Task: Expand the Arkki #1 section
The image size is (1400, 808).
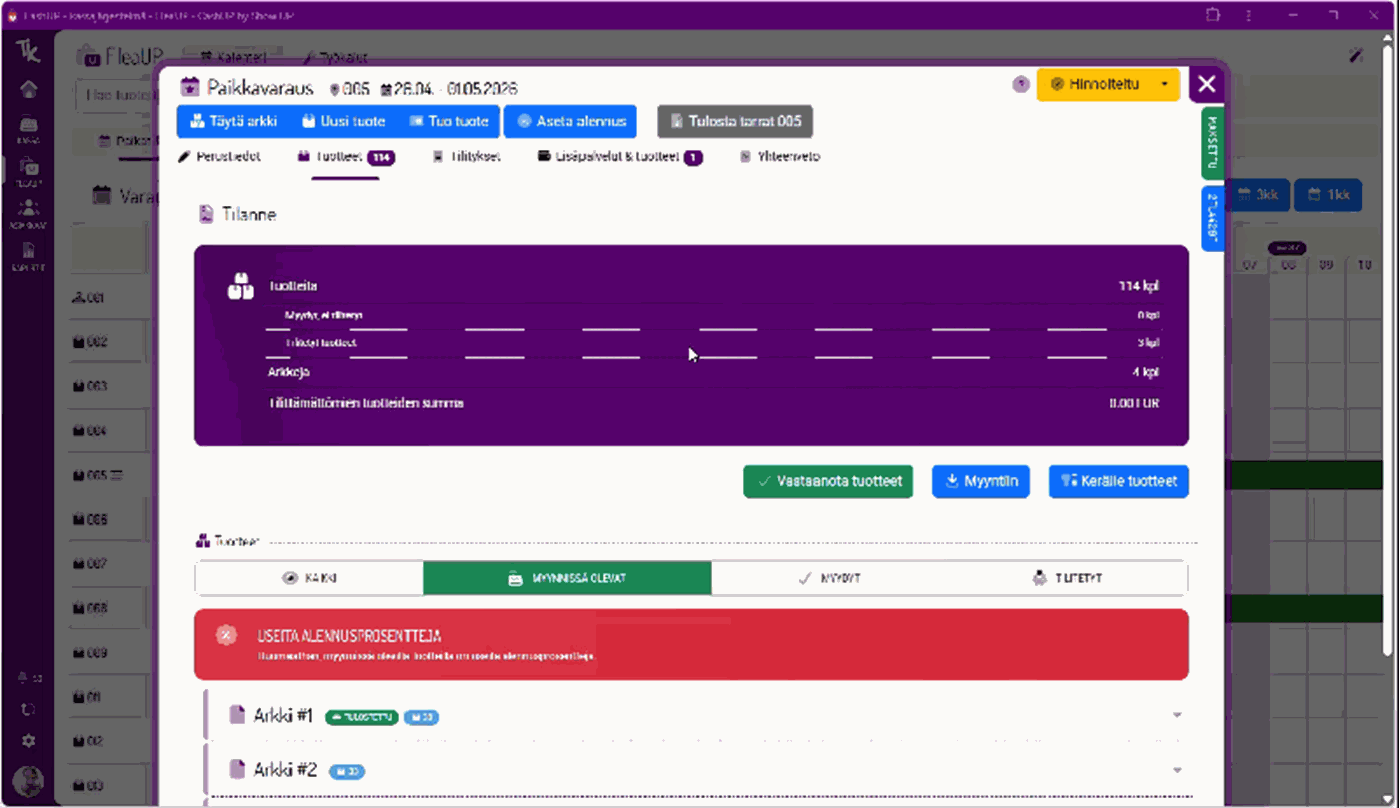Action: pyautogui.click(x=1177, y=716)
